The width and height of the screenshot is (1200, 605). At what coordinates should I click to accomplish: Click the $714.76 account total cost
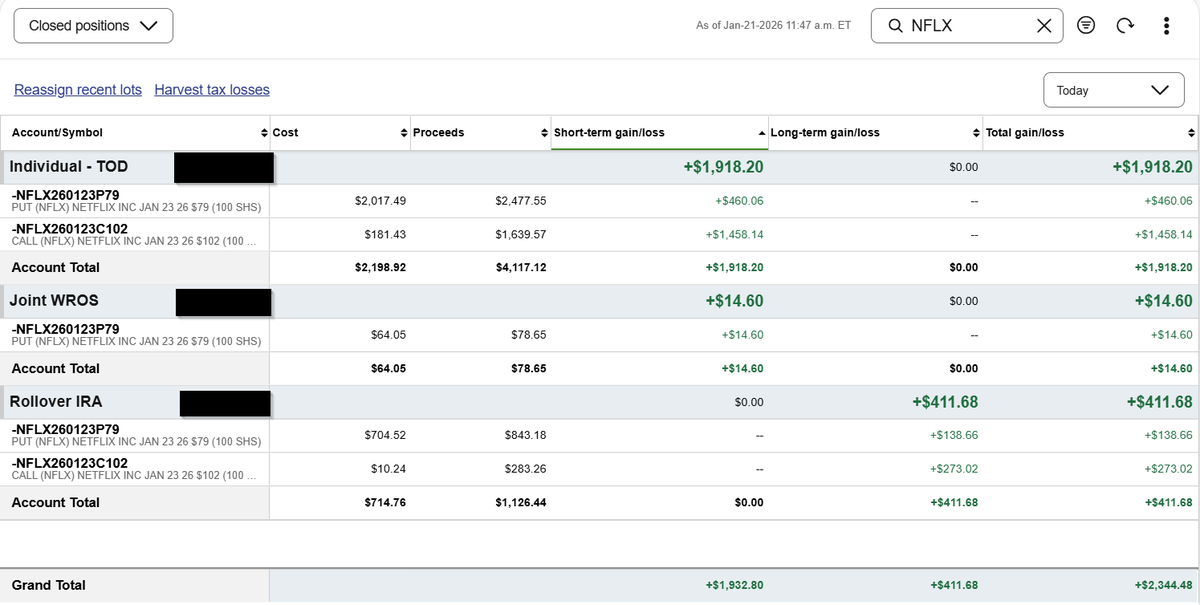point(385,502)
